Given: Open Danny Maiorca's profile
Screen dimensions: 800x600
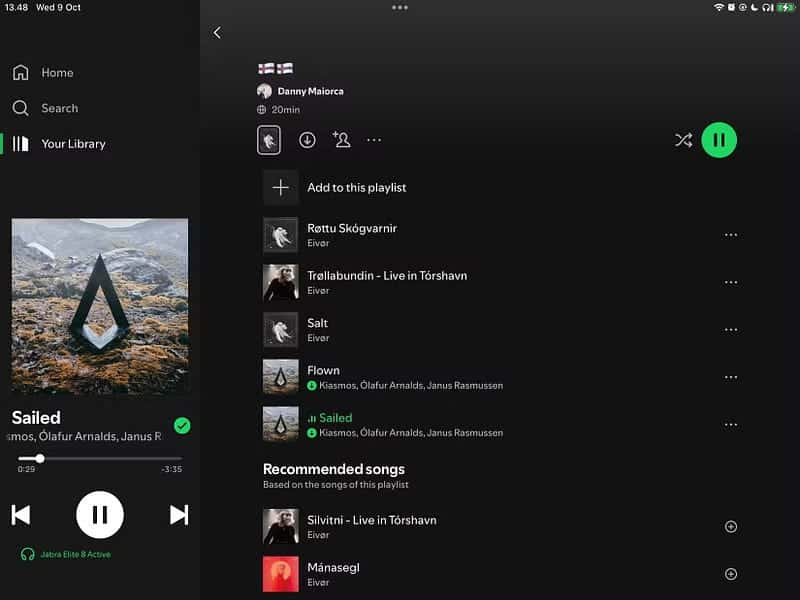Looking at the screenshot, I should tap(301, 90).
